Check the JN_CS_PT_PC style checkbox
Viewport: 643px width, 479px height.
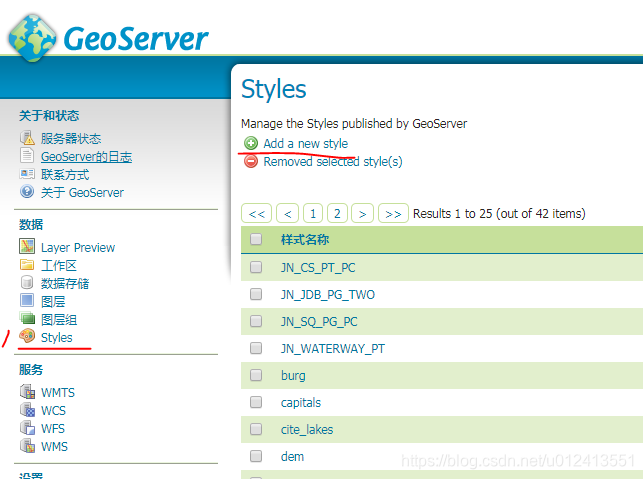click(x=256, y=267)
